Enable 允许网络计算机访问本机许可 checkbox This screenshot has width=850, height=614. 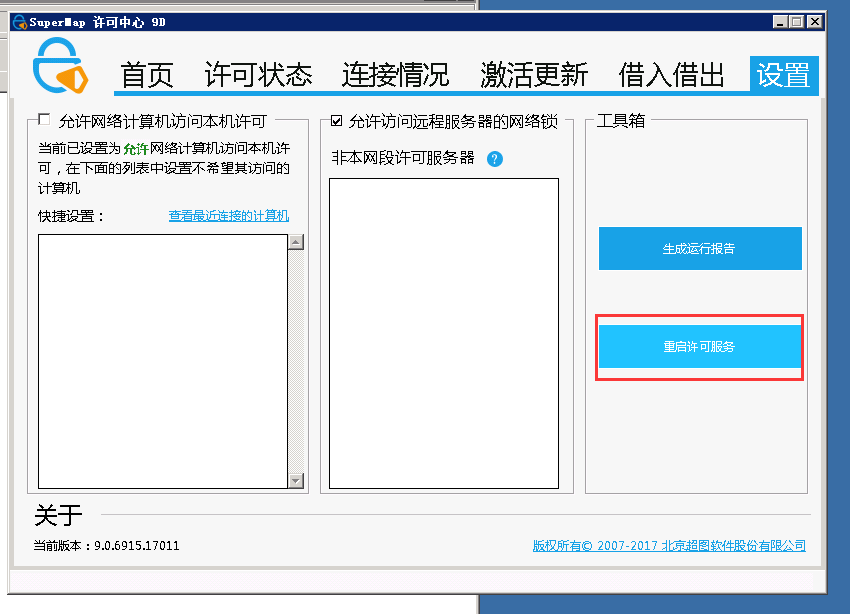pos(44,119)
